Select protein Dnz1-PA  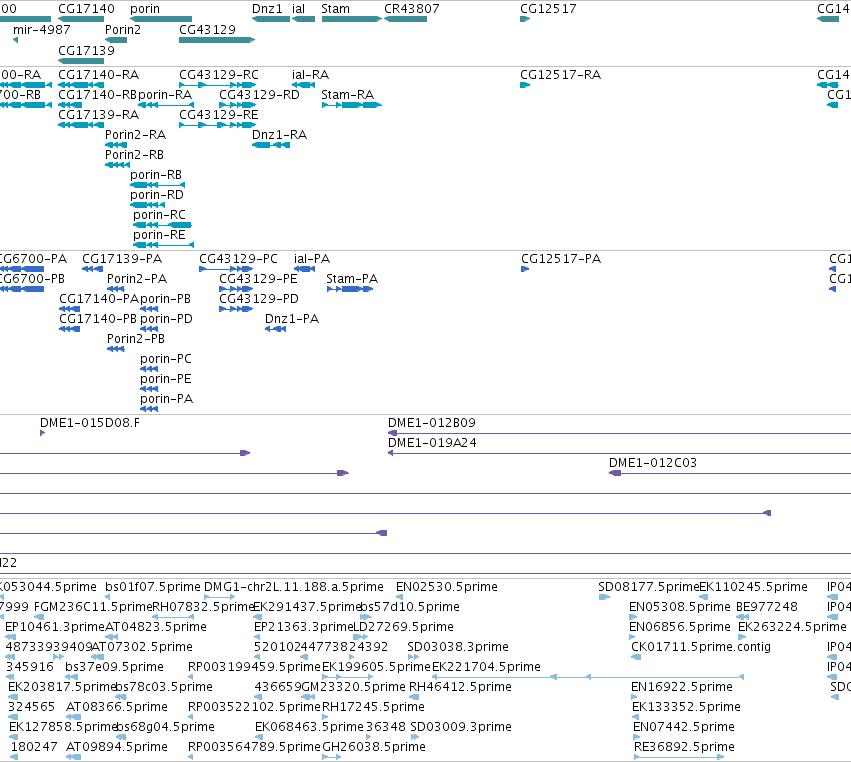point(276,329)
